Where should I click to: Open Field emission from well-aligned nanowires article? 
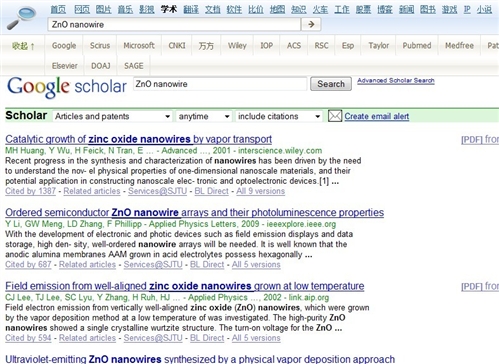(185, 286)
